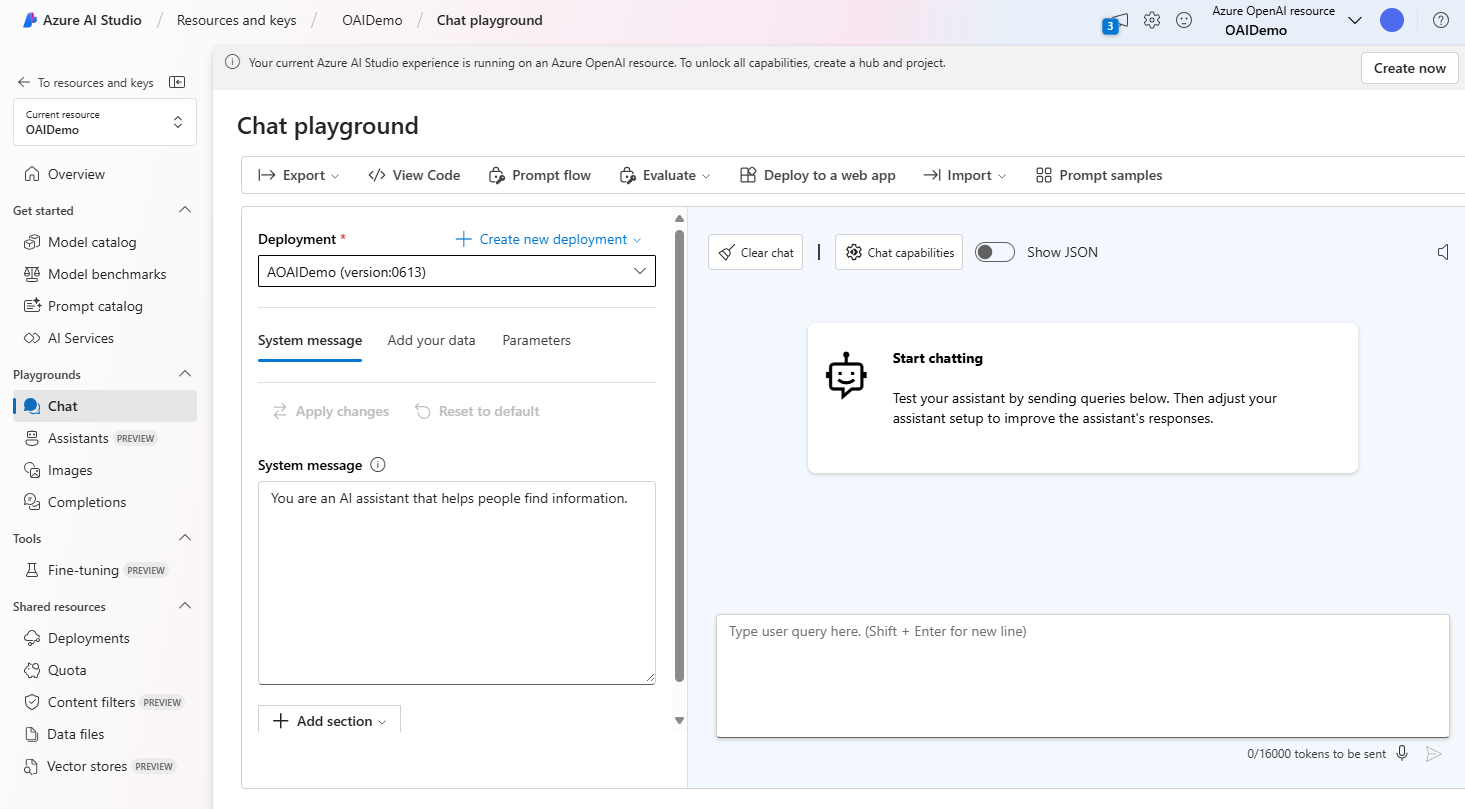Click the speaker icon in chat panel

click(1443, 252)
